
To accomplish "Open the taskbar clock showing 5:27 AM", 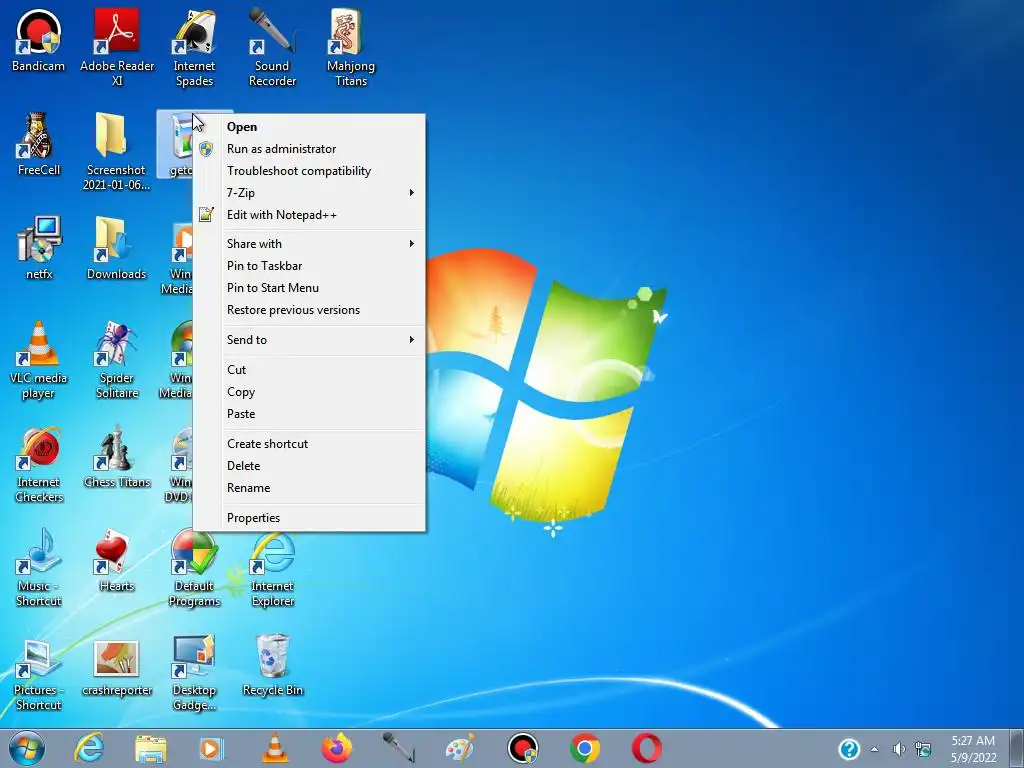I will [973, 749].
